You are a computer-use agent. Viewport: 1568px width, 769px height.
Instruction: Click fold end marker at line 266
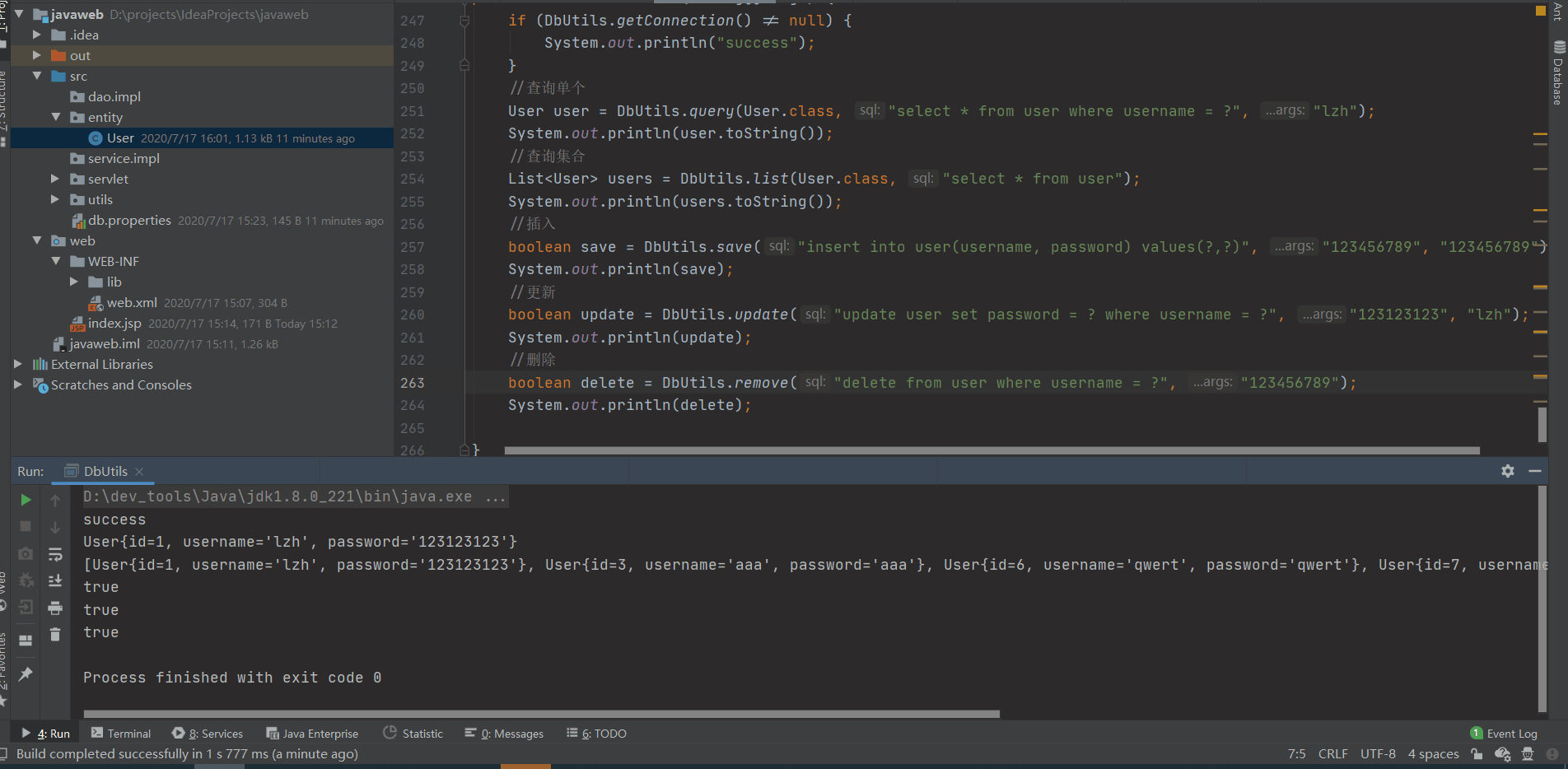464,450
